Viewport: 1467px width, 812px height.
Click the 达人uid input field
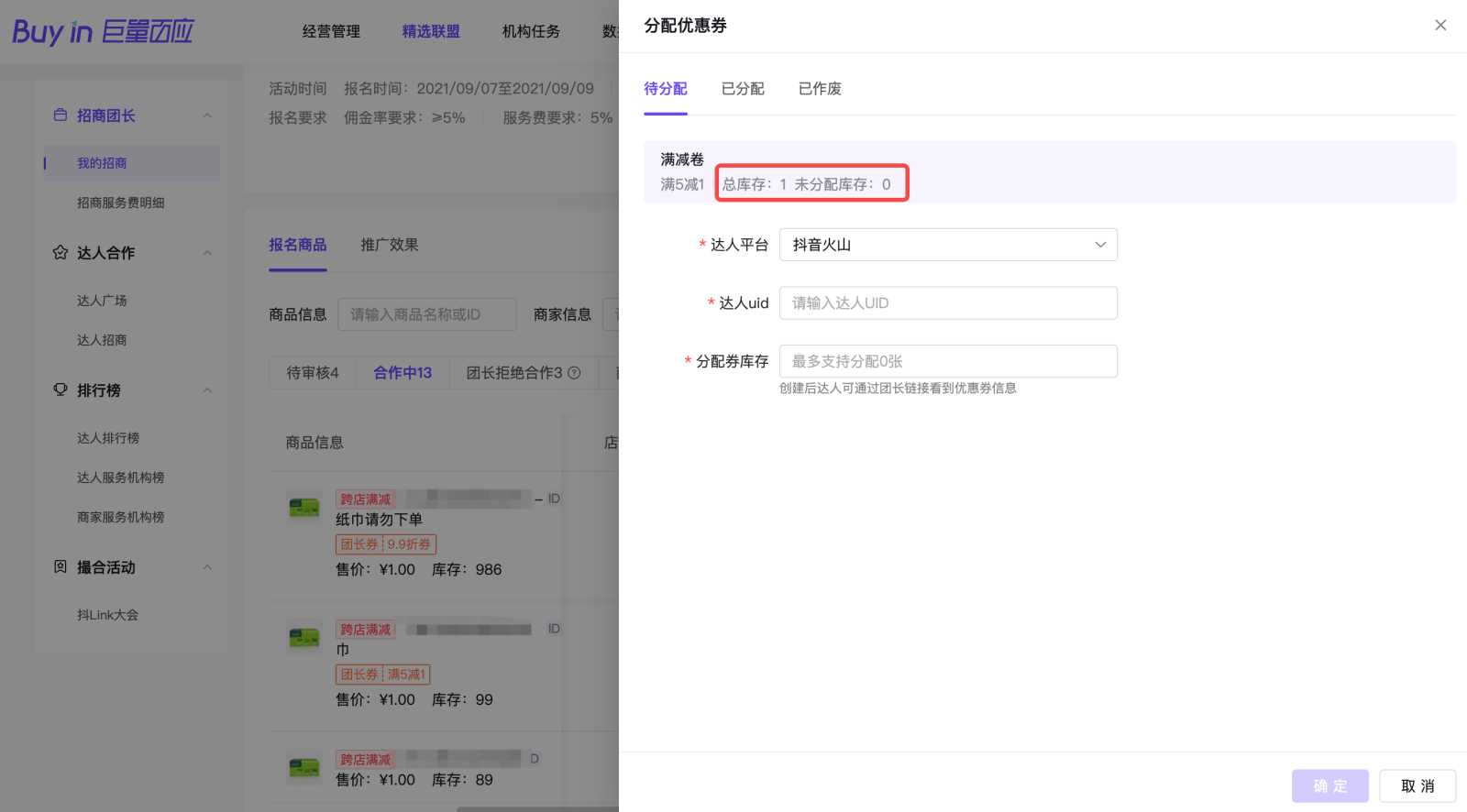948,303
